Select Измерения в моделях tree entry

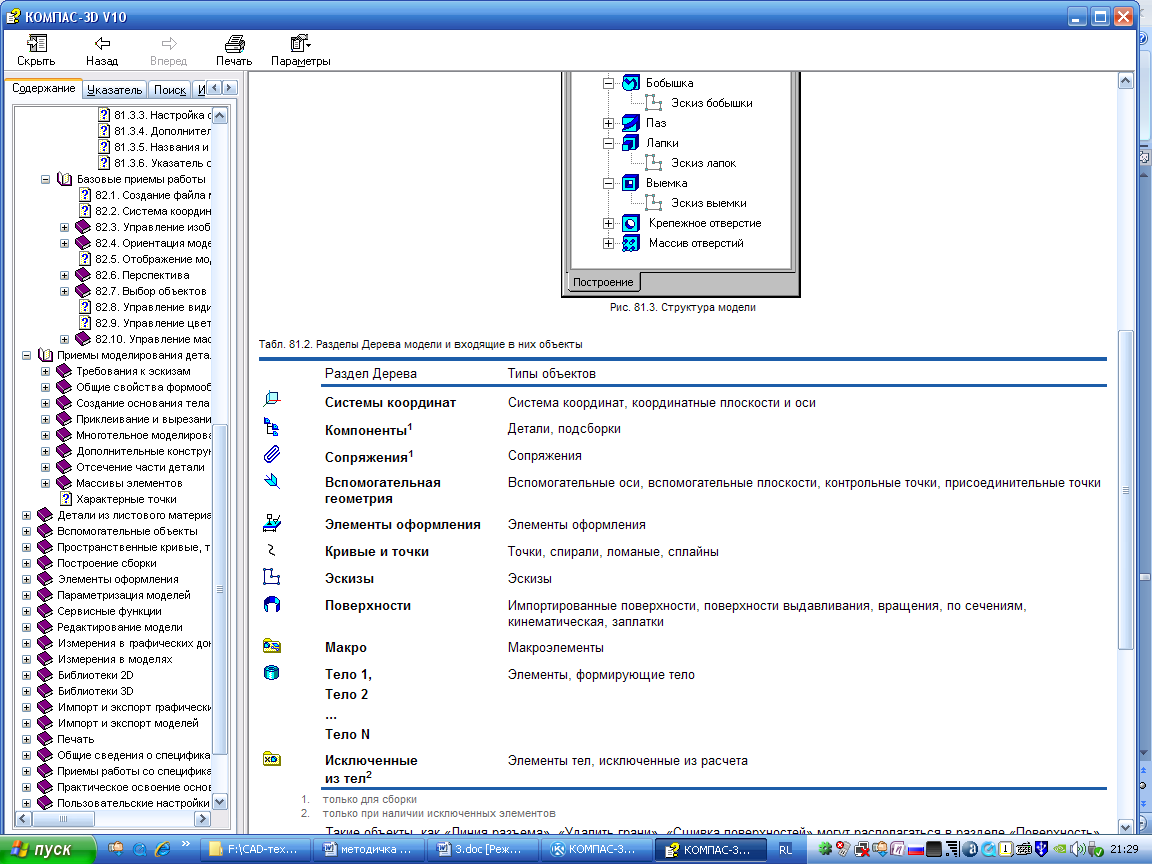point(115,660)
